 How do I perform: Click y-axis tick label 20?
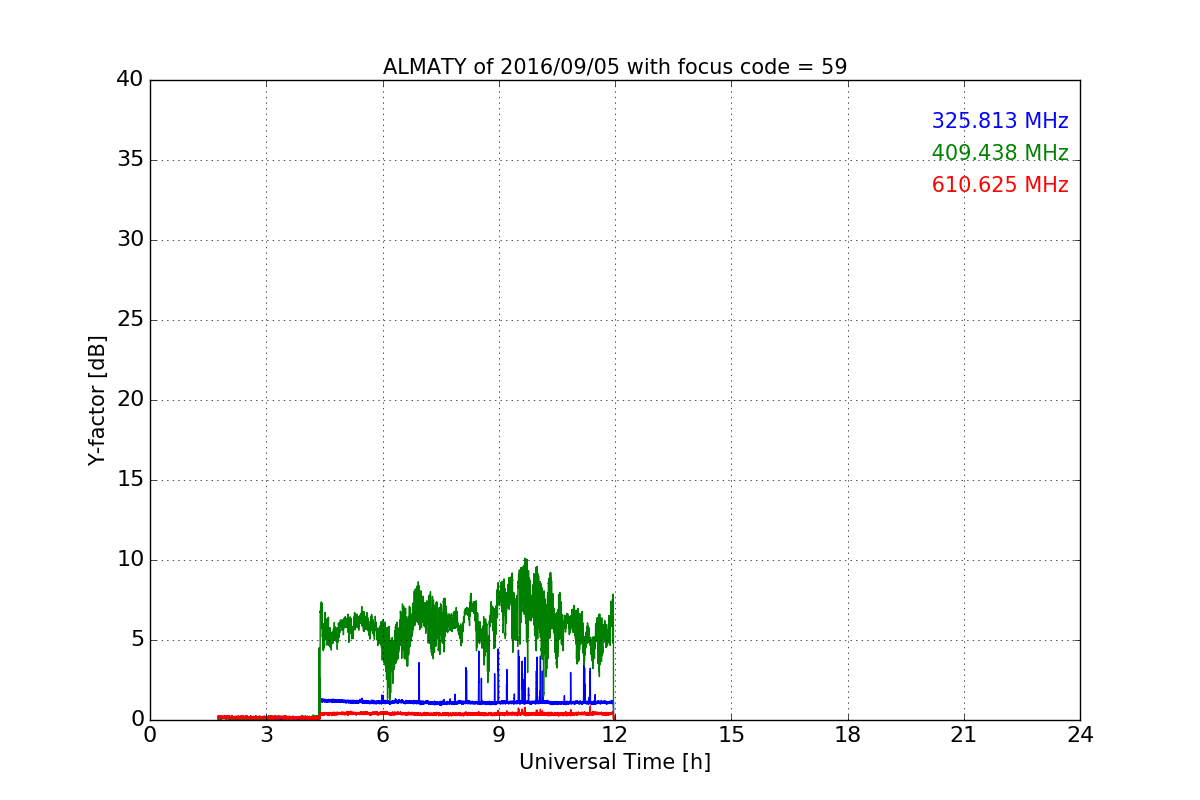coord(130,400)
